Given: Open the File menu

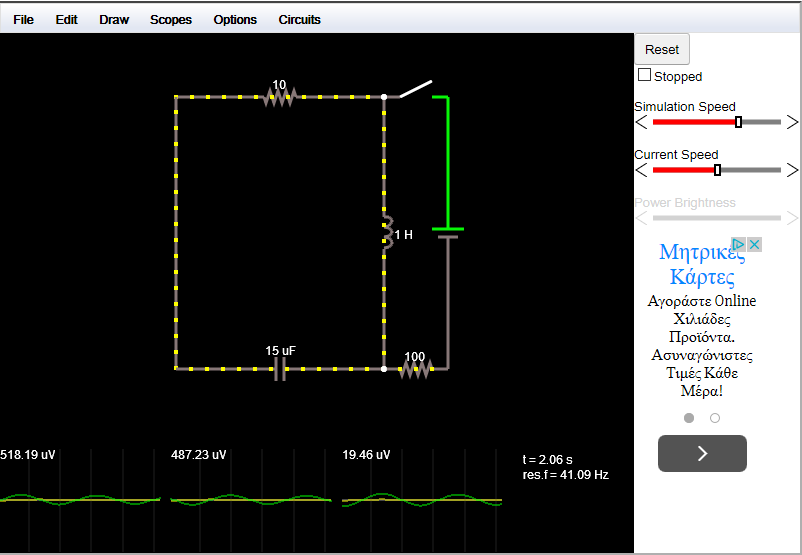Looking at the screenshot, I should click(23, 19).
